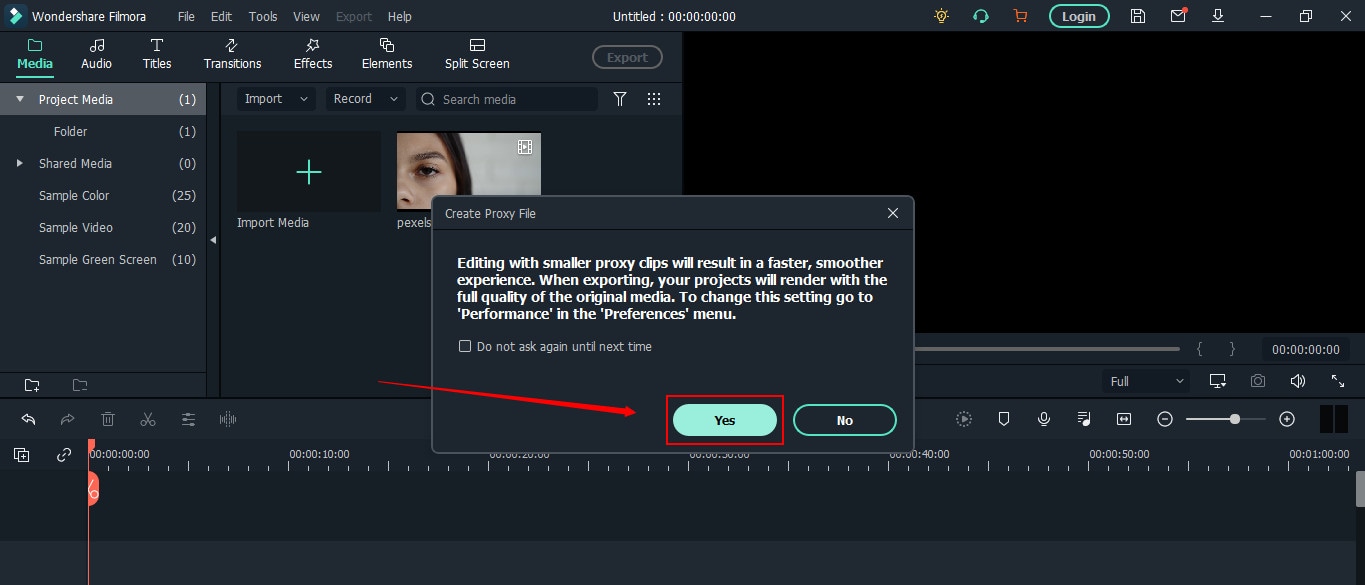
Task: Zoom in timeline with plus icon
Action: pos(1287,420)
